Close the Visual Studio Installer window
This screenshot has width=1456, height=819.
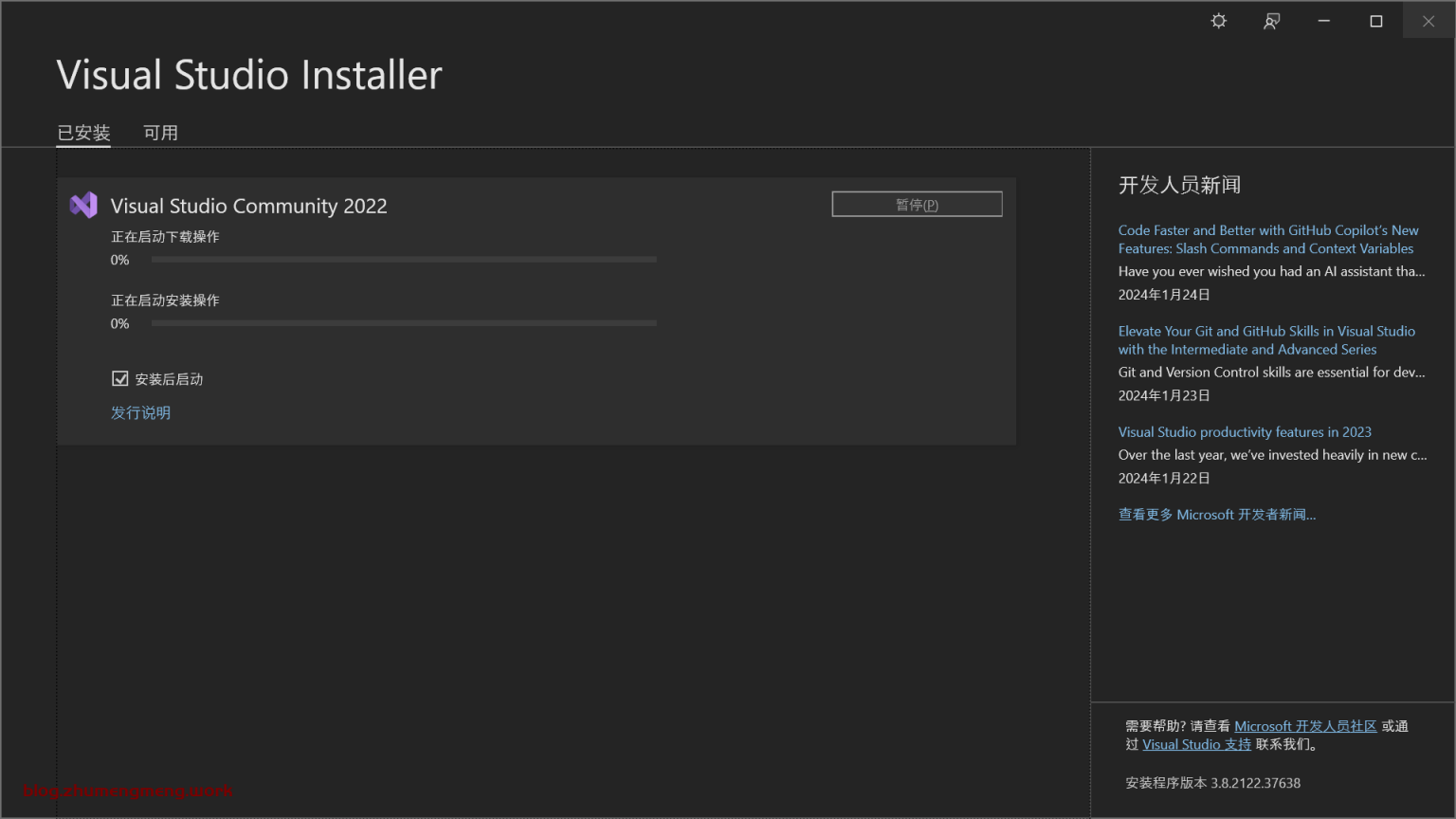[x=1429, y=21]
